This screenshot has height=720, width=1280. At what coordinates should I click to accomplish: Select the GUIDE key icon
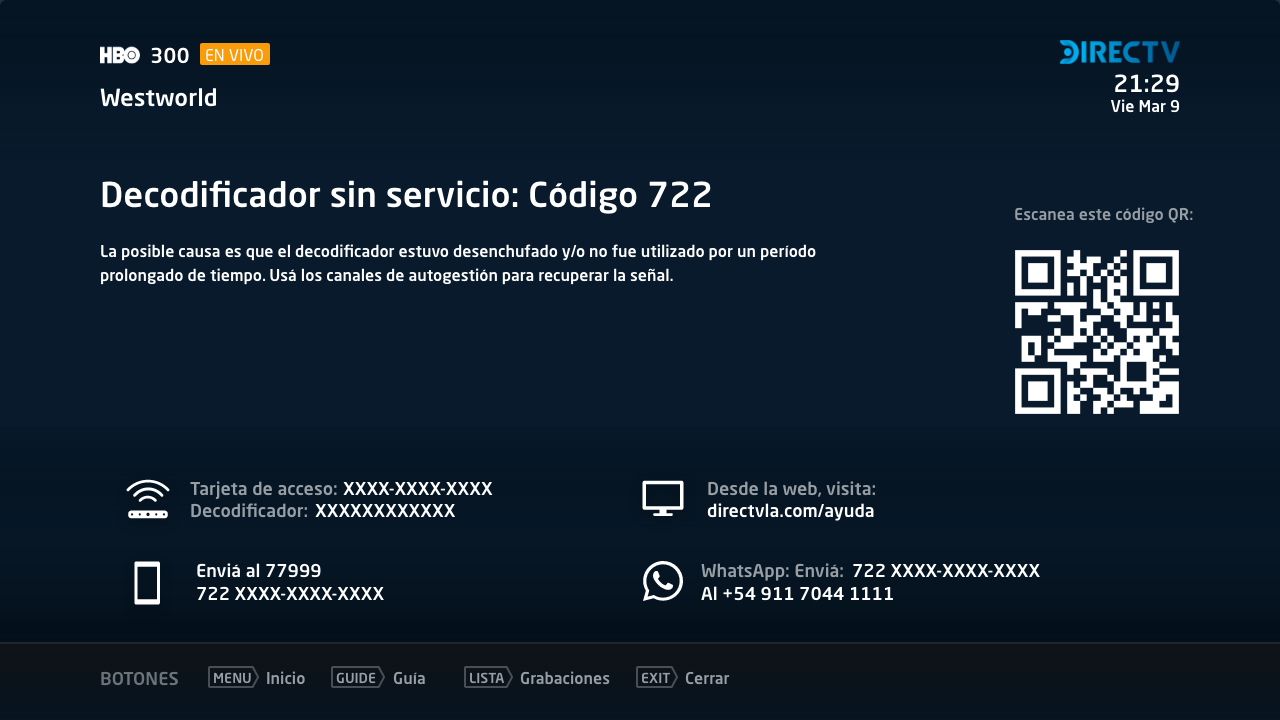pyautogui.click(x=358, y=677)
